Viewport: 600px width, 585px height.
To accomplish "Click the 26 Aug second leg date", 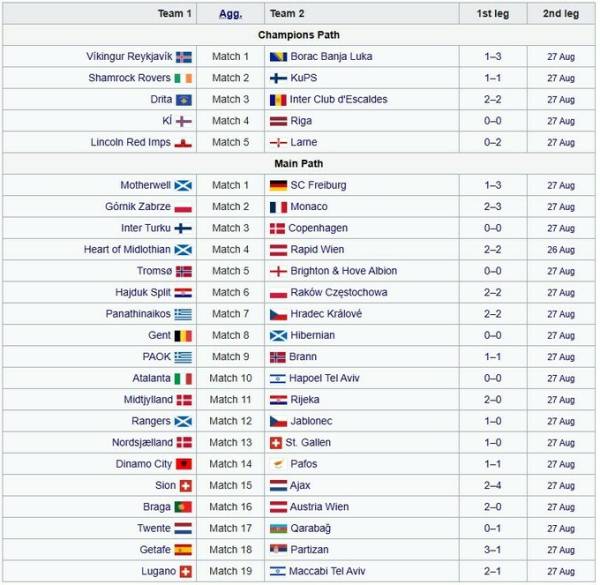I will point(561,250).
